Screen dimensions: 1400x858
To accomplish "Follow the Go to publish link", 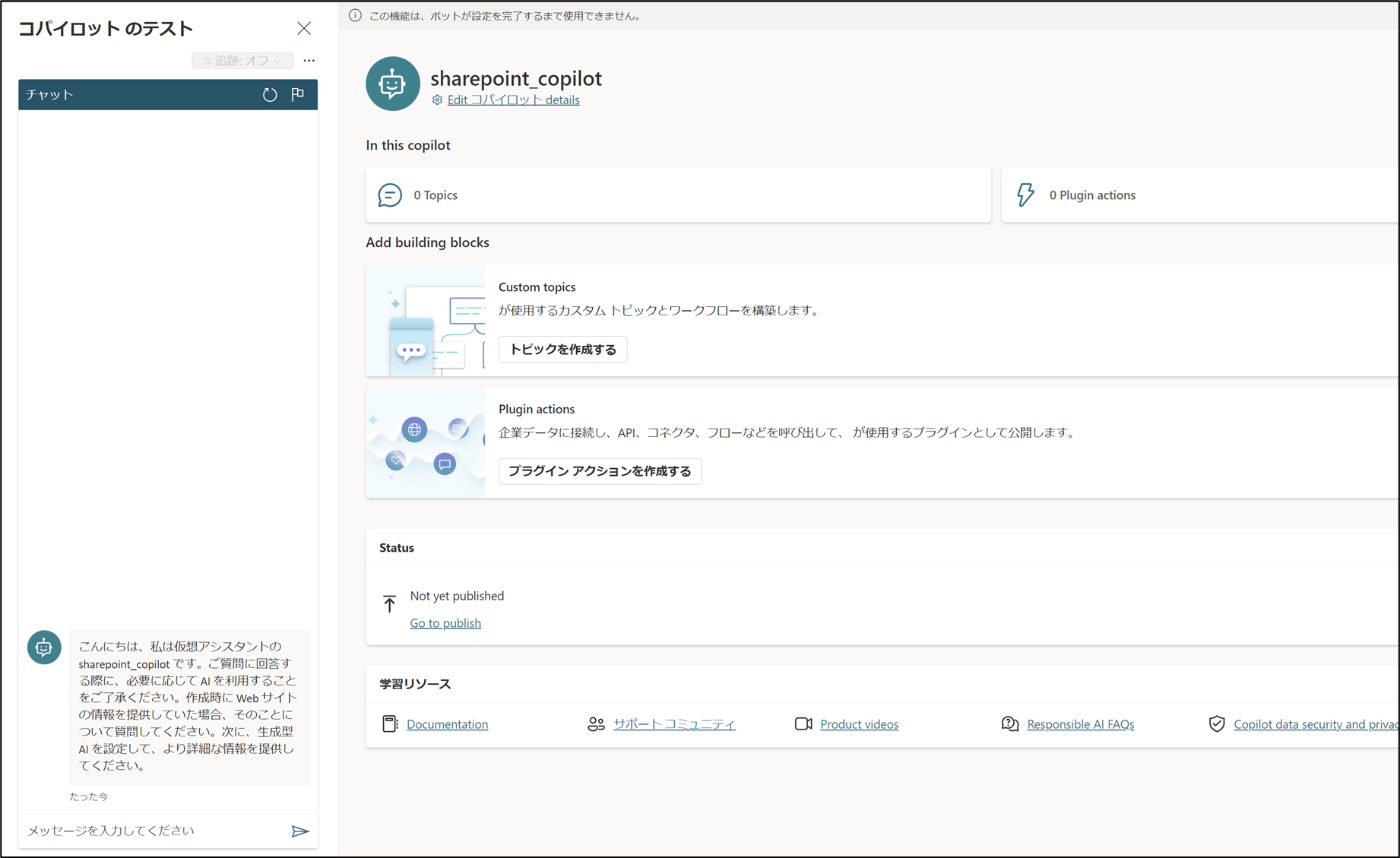I will point(445,623).
